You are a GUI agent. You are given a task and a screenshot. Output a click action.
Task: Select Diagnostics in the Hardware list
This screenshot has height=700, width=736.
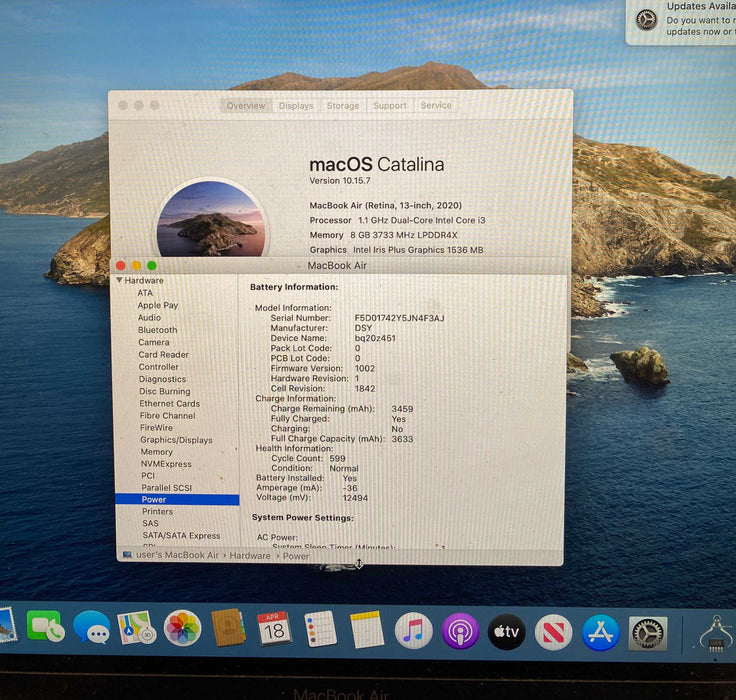(162, 379)
